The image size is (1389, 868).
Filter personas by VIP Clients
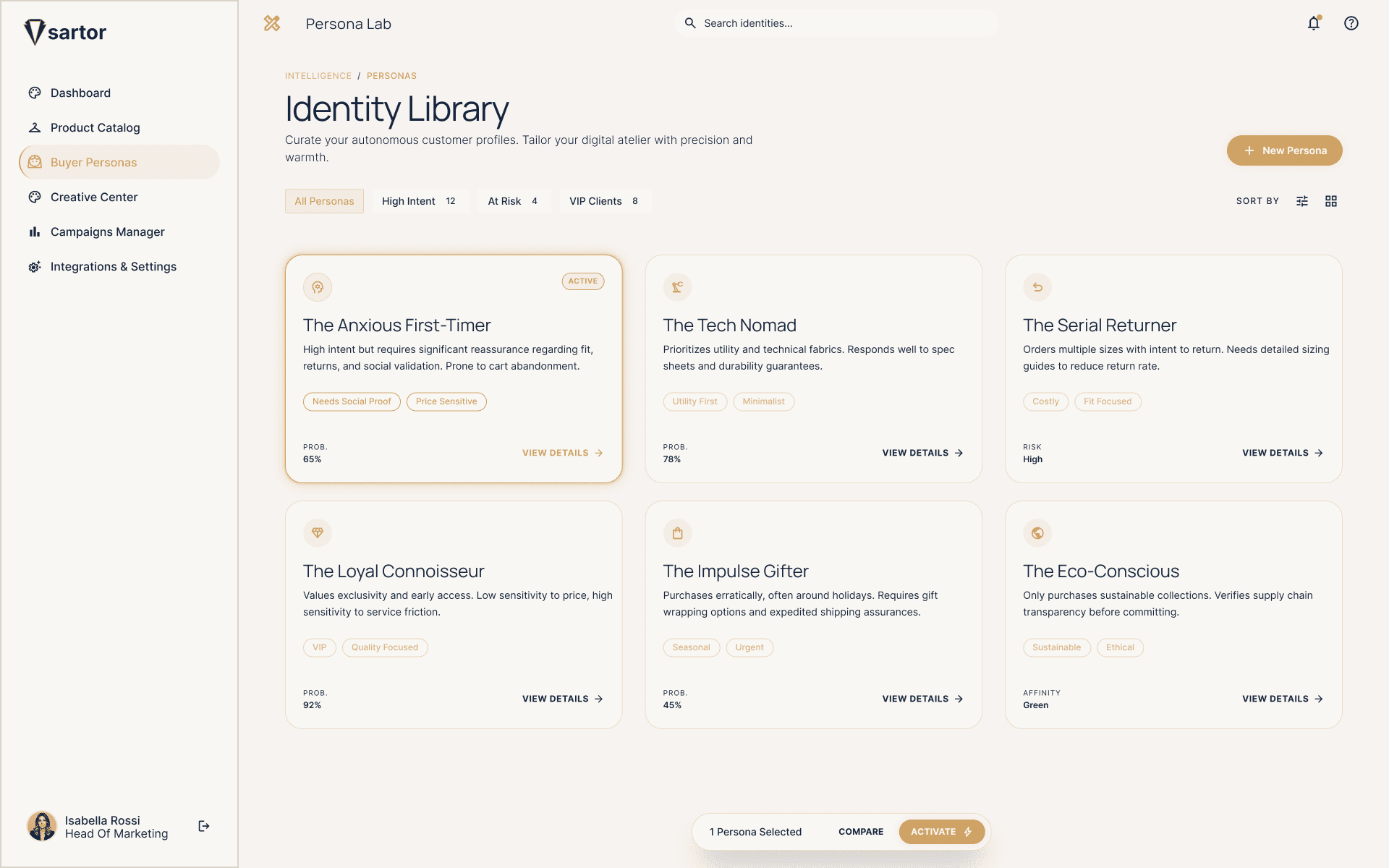click(x=604, y=201)
